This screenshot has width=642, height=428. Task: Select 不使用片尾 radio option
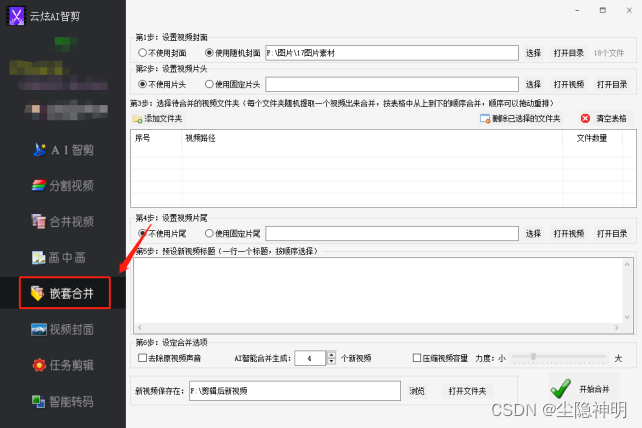point(162,233)
